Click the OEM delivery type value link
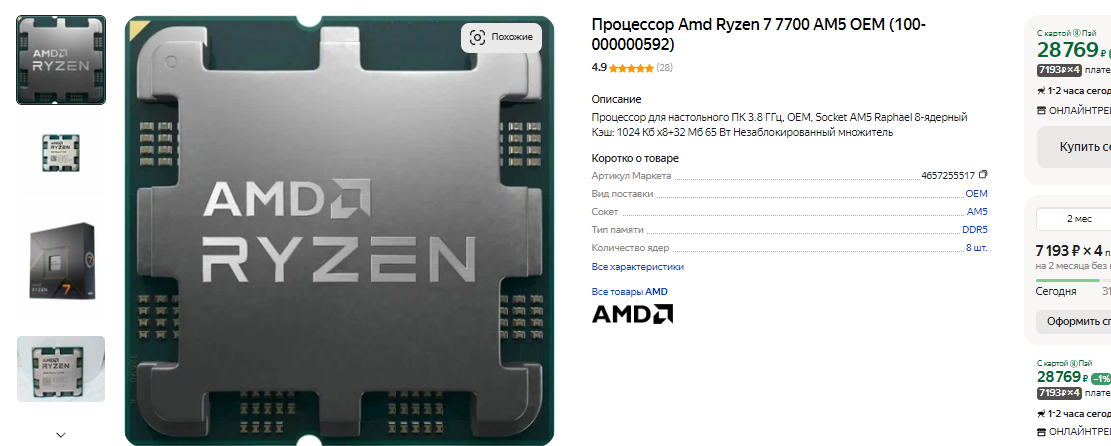This screenshot has width=1111, height=446. 976,194
